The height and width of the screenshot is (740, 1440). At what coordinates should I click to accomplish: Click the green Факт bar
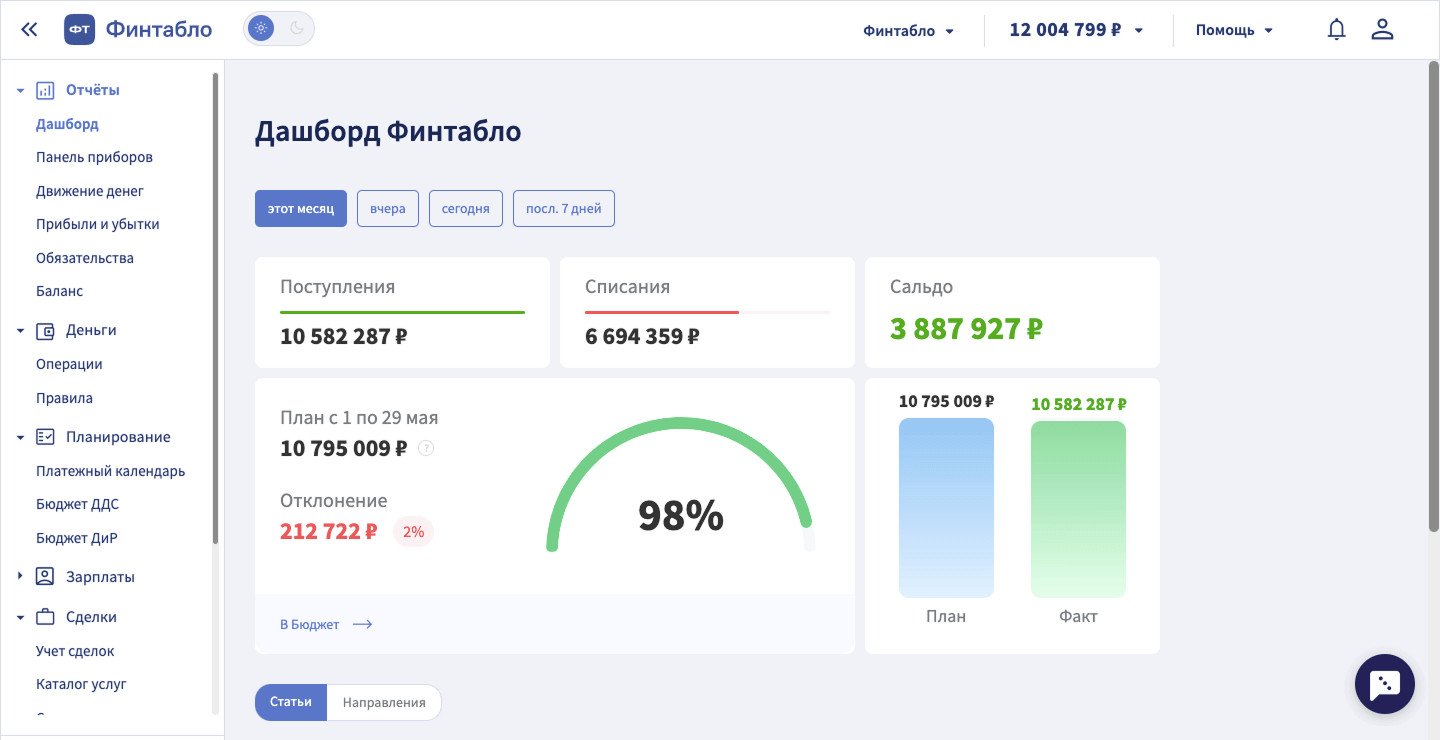pos(1078,509)
